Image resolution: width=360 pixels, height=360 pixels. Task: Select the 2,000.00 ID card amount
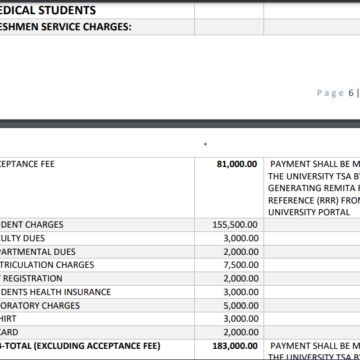pos(241,332)
